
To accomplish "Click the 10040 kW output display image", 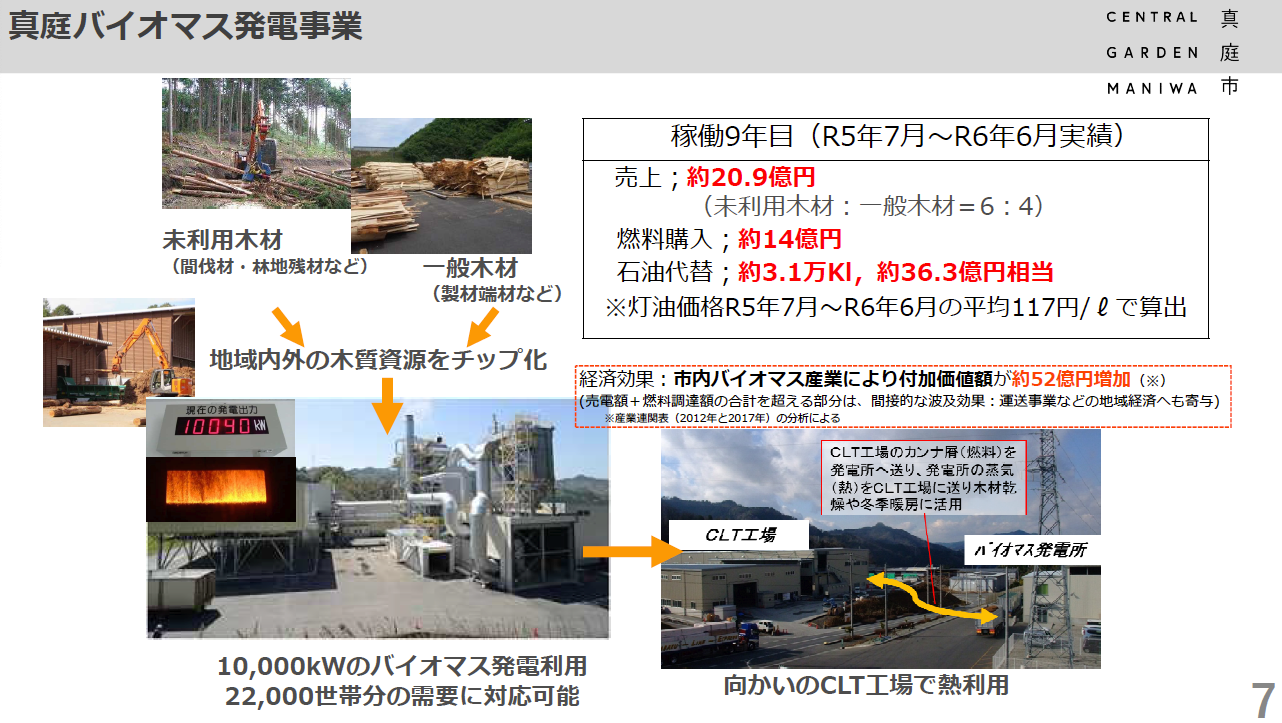I will [x=220, y=428].
